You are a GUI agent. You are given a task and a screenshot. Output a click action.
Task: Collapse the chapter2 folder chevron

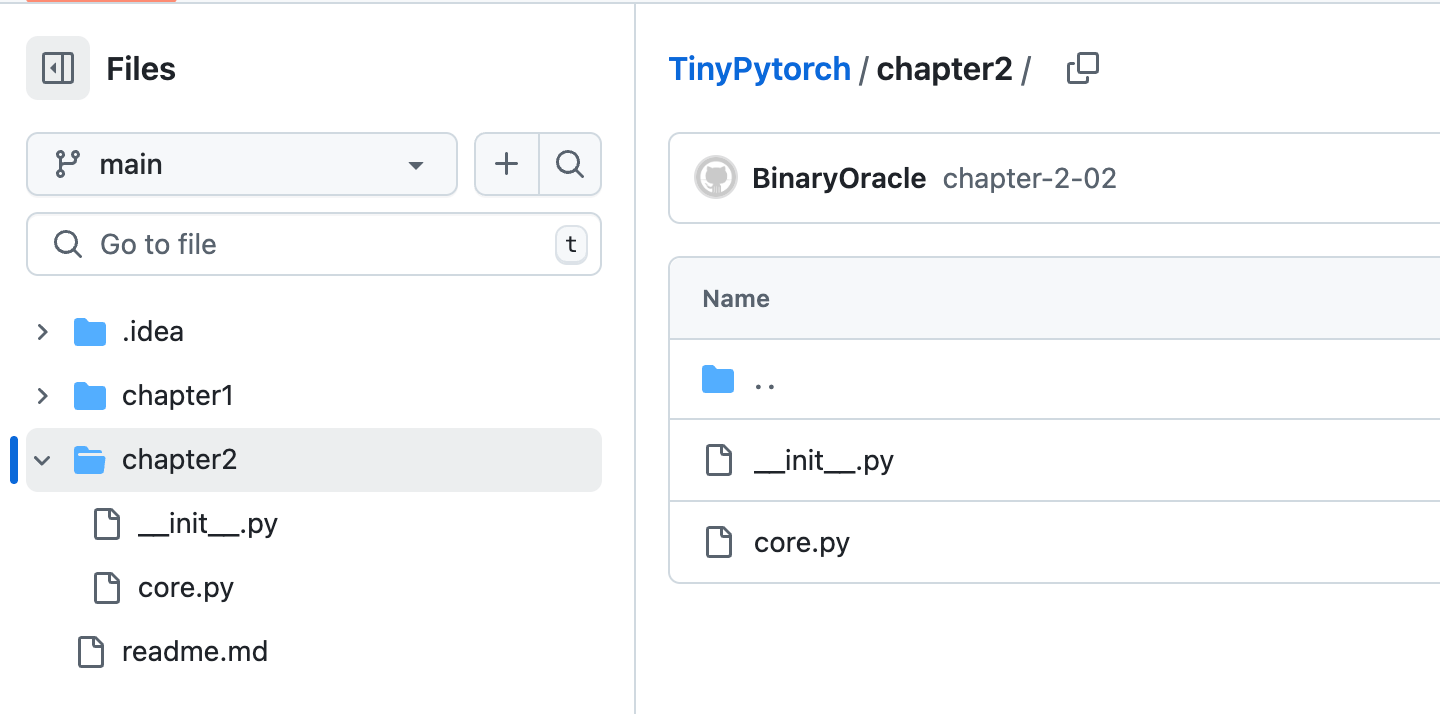coord(42,460)
